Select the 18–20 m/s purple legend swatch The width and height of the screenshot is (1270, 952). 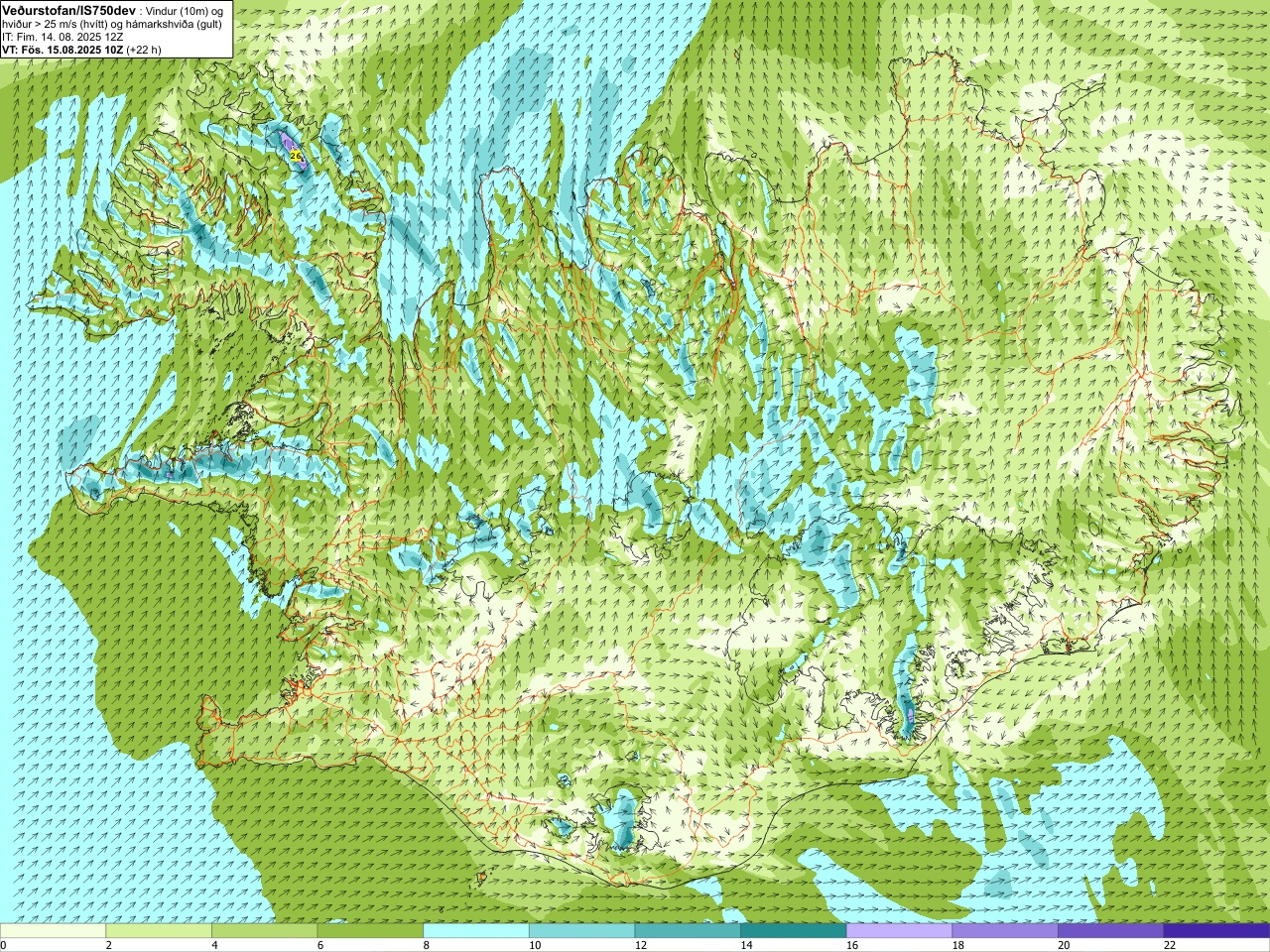click(1005, 931)
